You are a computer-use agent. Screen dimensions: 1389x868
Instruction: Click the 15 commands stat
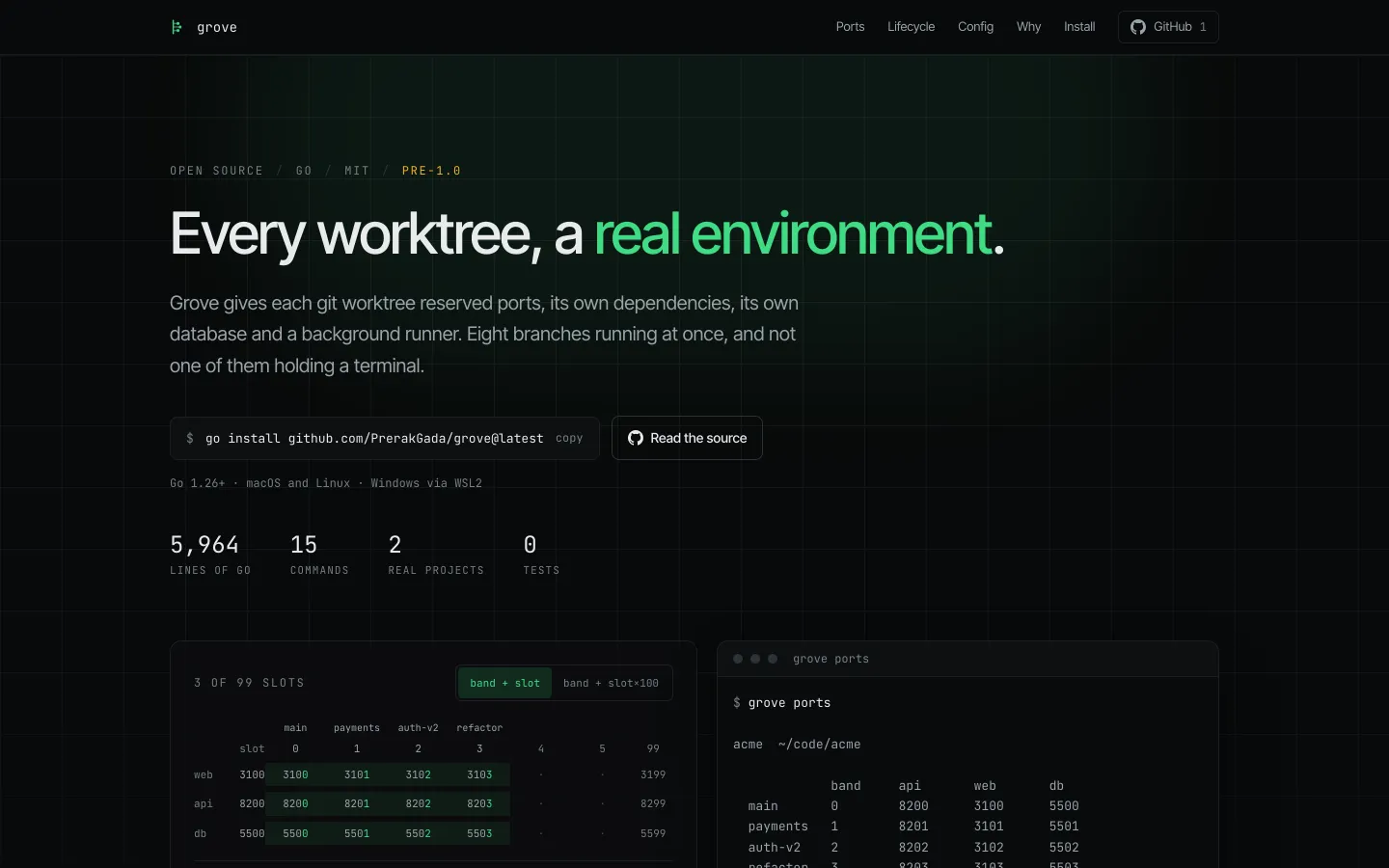click(x=319, y=556)
